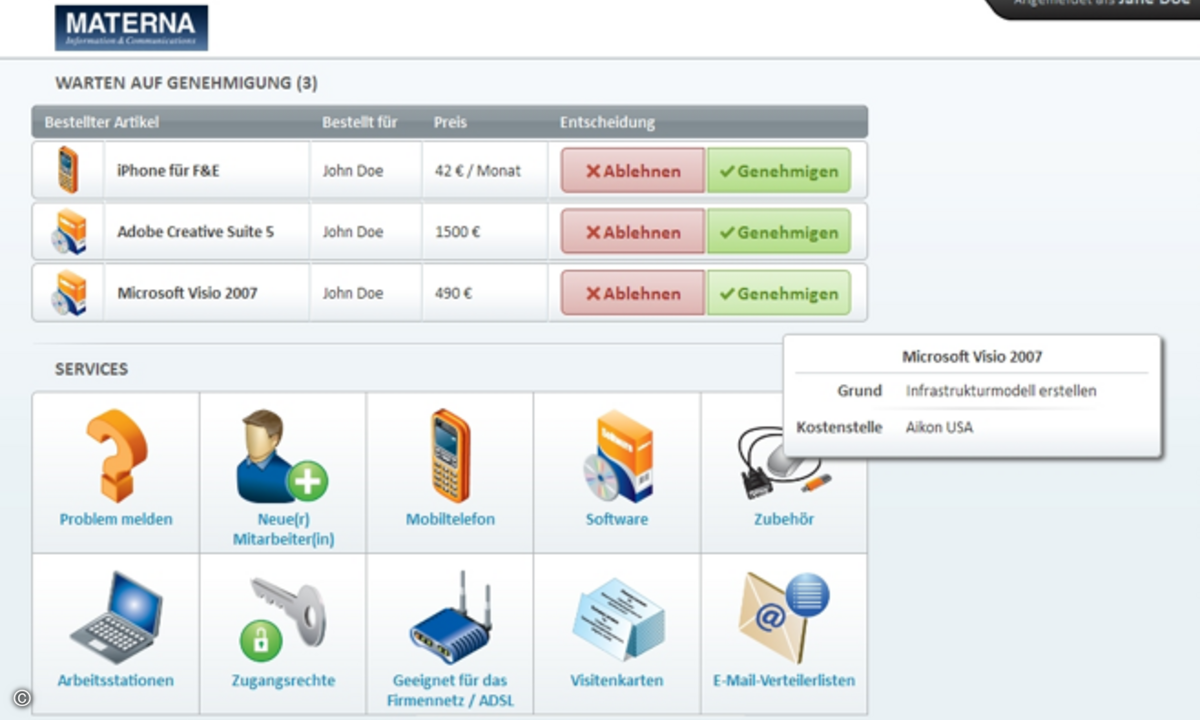The image size is (1200, 720).
Task: Go to the Zugangsrechte link
Action: tap(283, 680)
